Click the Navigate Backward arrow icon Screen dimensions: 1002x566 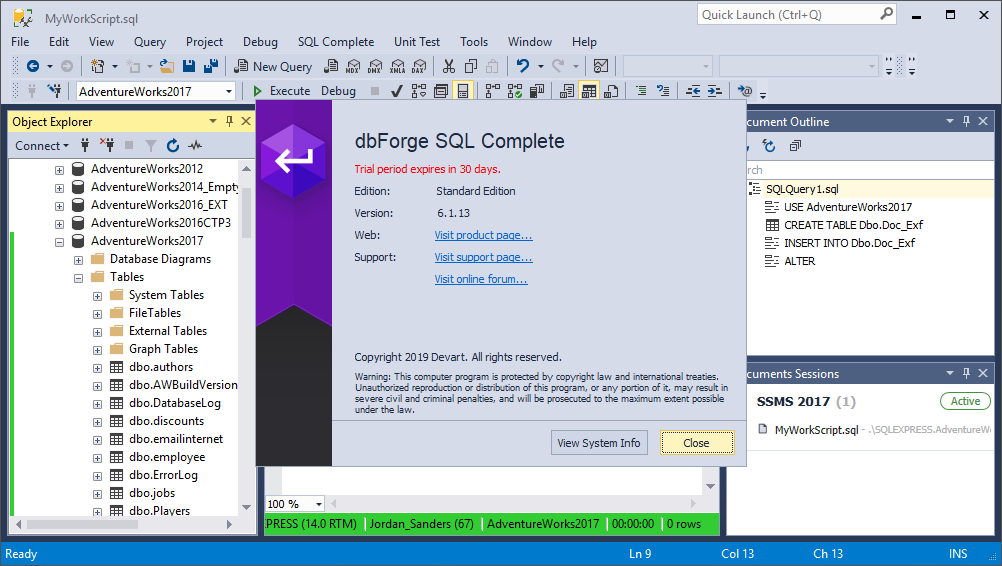coord(33,66)
